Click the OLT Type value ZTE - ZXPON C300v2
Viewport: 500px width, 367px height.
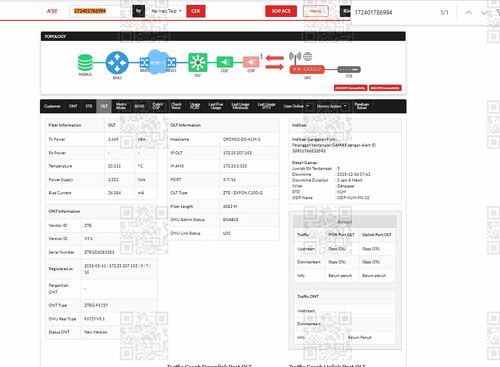(243, 193)
